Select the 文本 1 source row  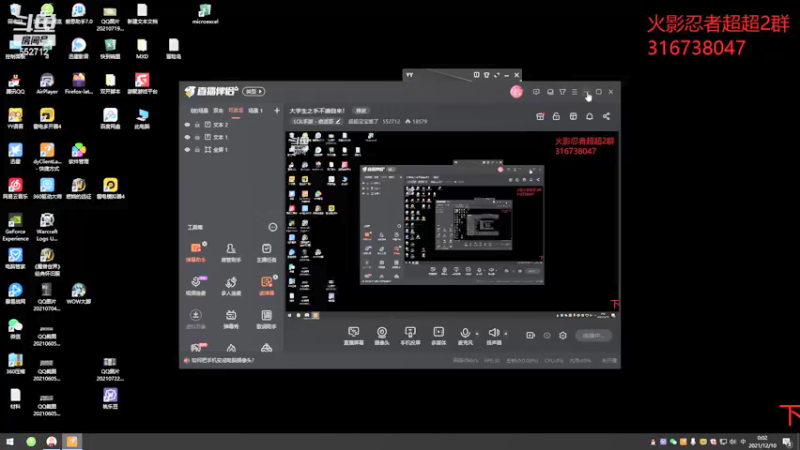click(x=231, y=137)
